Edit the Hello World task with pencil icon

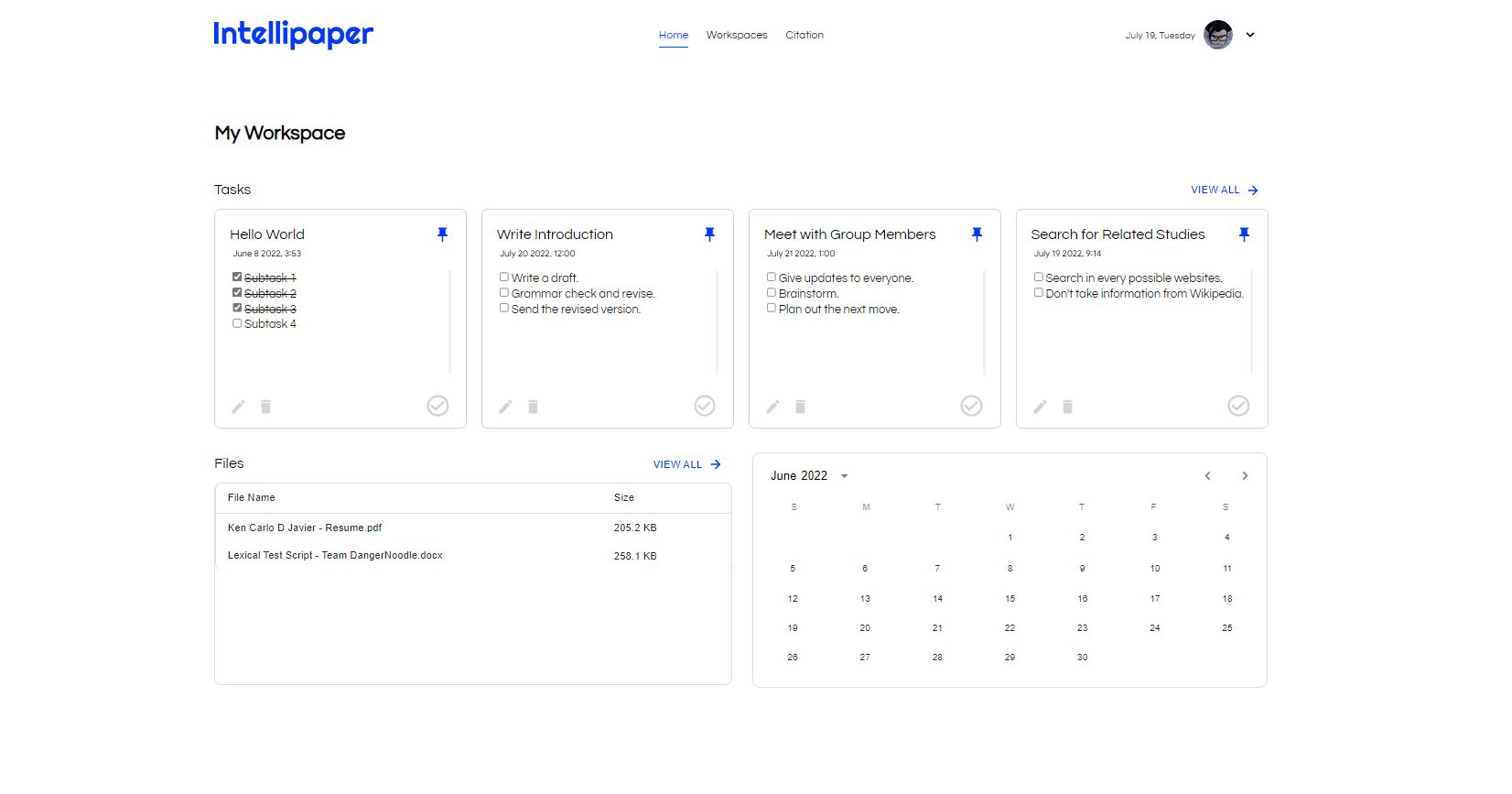coord(238,407)
